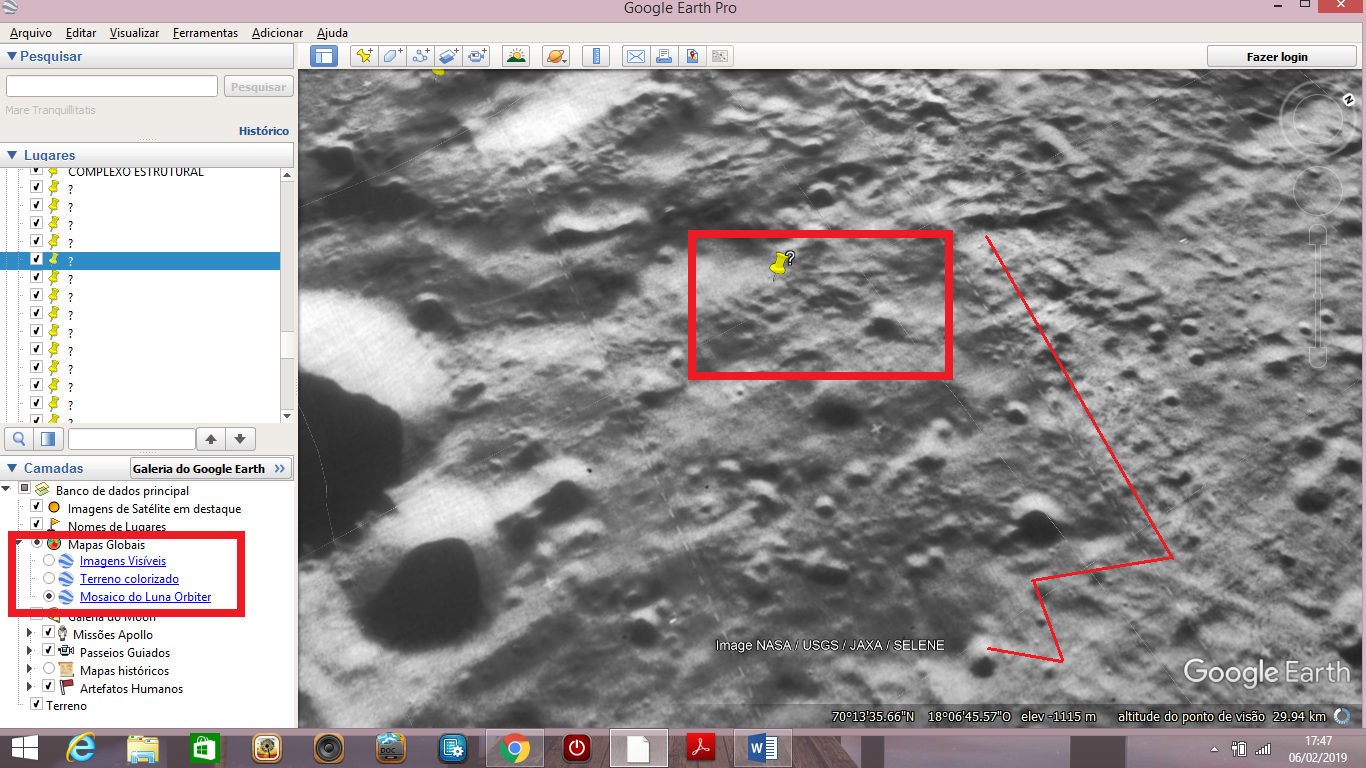This screenshot has width=1366, height=768.
Task: Expand the Missões Apollo node
Action: click(x=30, y=634)
